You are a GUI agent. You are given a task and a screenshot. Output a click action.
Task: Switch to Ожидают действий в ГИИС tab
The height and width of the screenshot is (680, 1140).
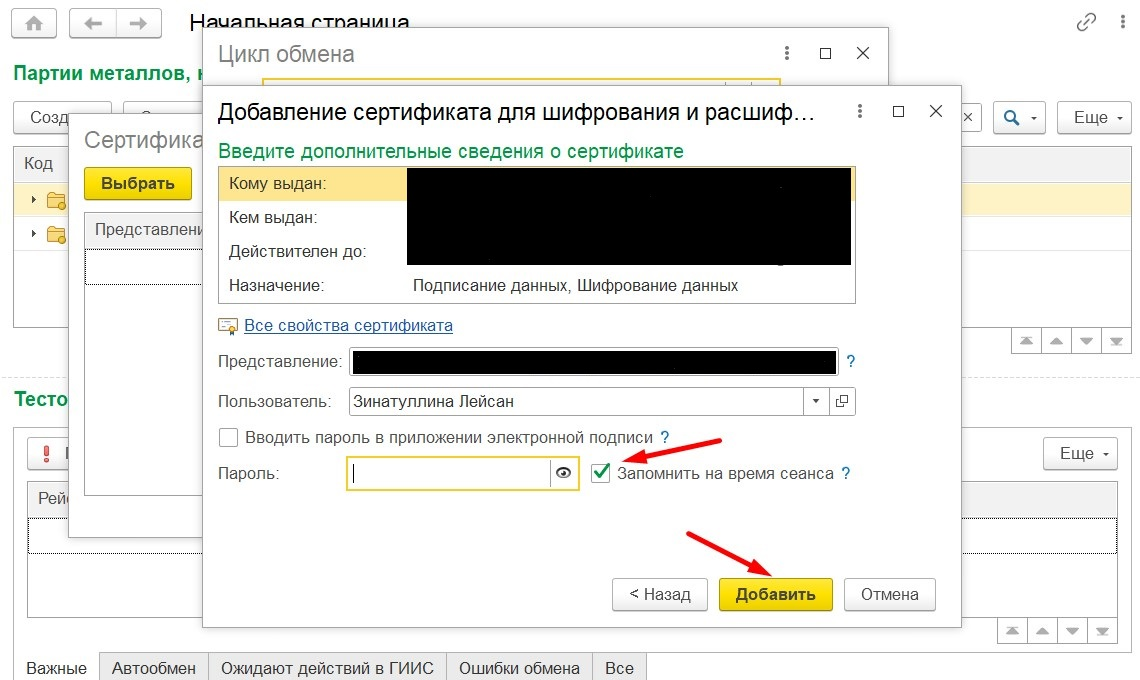click(327, 668)
